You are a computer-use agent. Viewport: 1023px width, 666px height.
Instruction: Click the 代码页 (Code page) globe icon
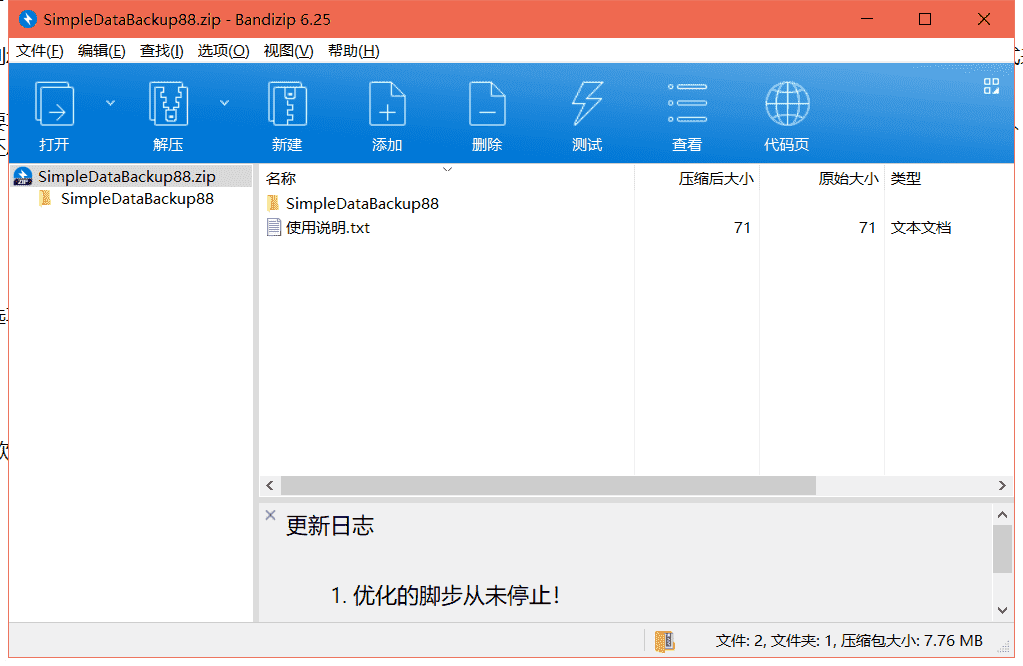[x=787, y=104]
